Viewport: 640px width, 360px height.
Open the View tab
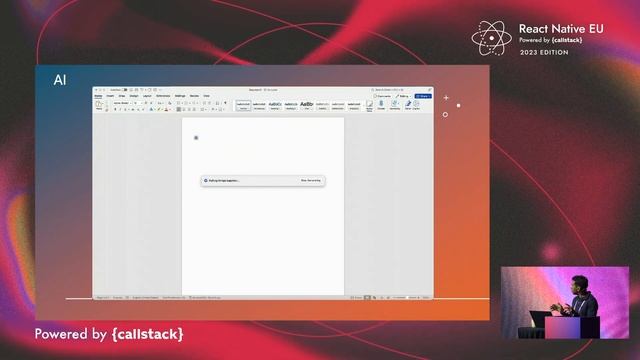207,96
